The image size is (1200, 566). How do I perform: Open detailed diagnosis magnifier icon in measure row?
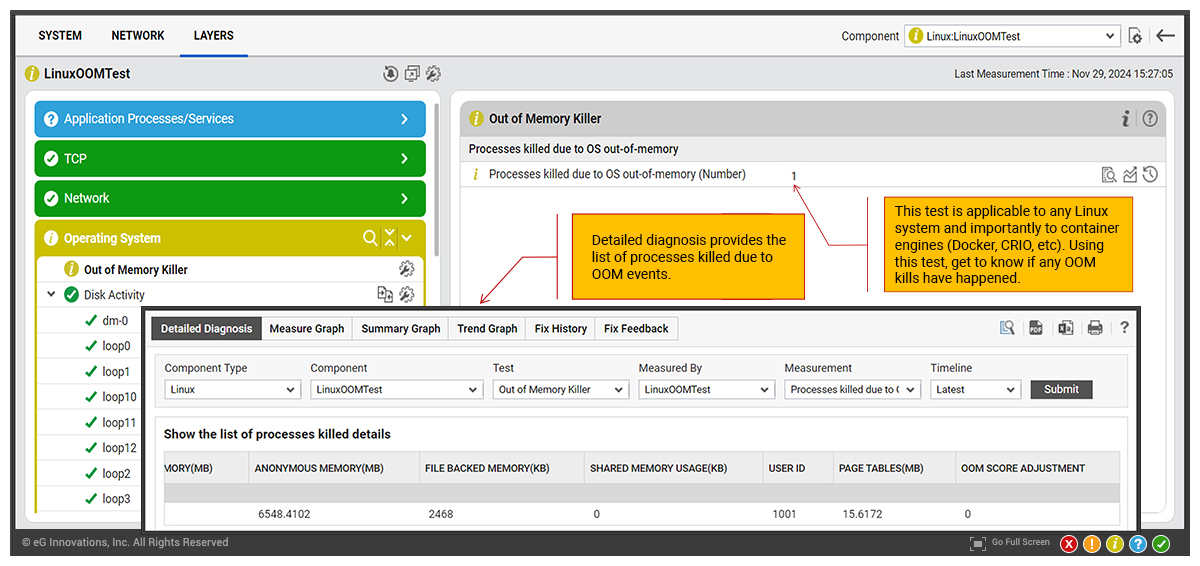click(x=1108, y=175)
